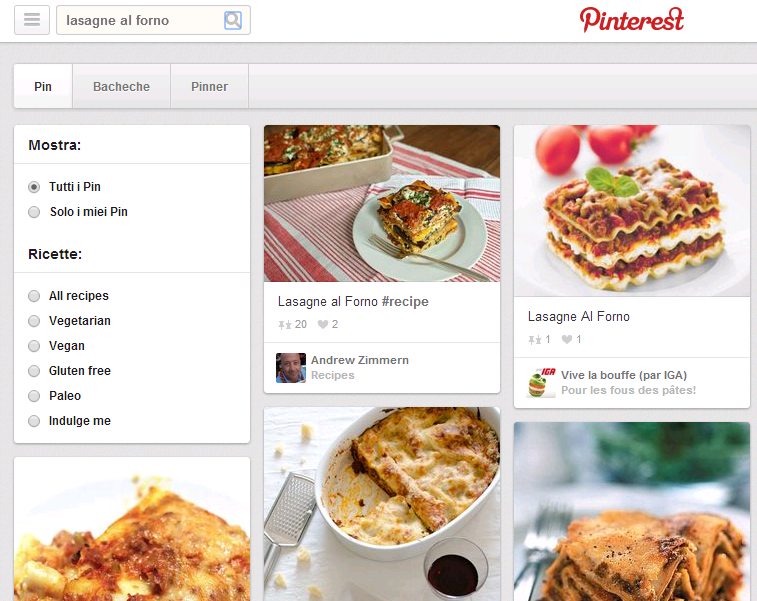This screenshot has height=601, width=757.
Task: Open the hamburger menu button
Action: click(x=32, y=20)
